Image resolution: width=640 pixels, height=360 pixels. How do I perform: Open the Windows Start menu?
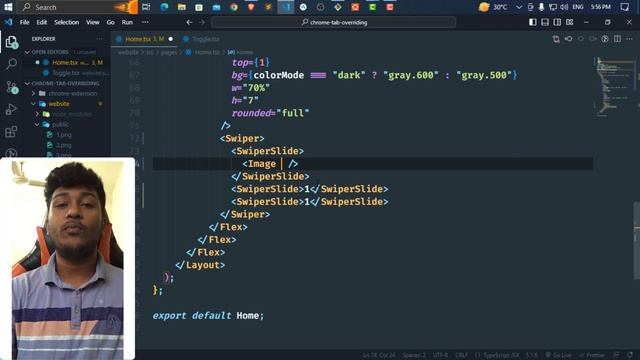(8, 7)
